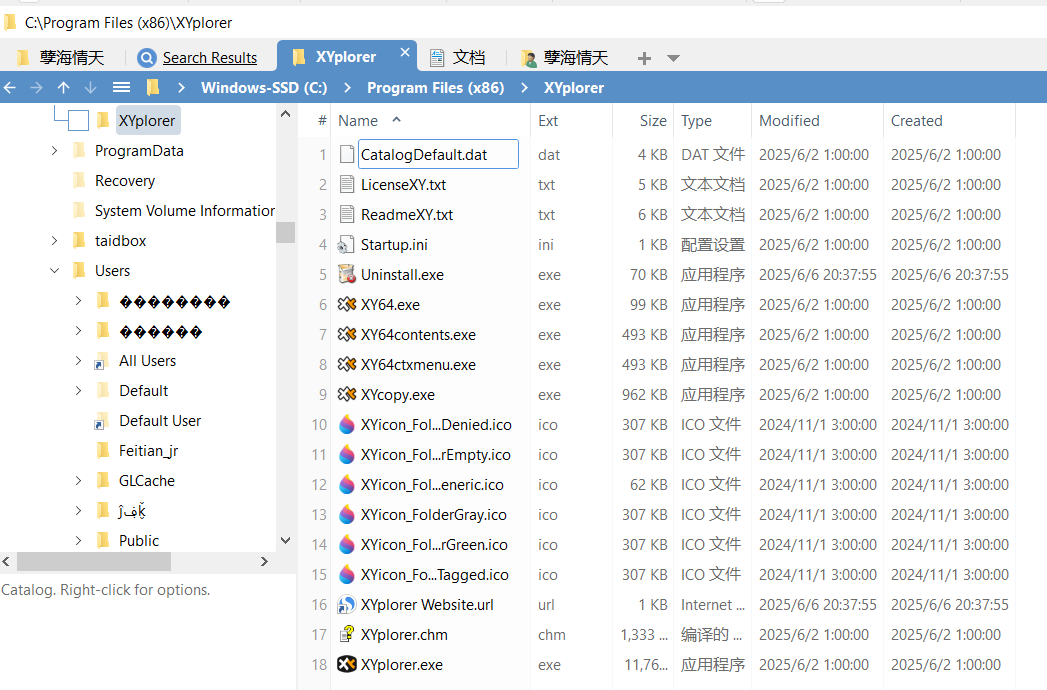The height and width of the screenshot is (690, 1047).
Task: Click tree scroll right arrow
Action: click(x=264, y=562)
